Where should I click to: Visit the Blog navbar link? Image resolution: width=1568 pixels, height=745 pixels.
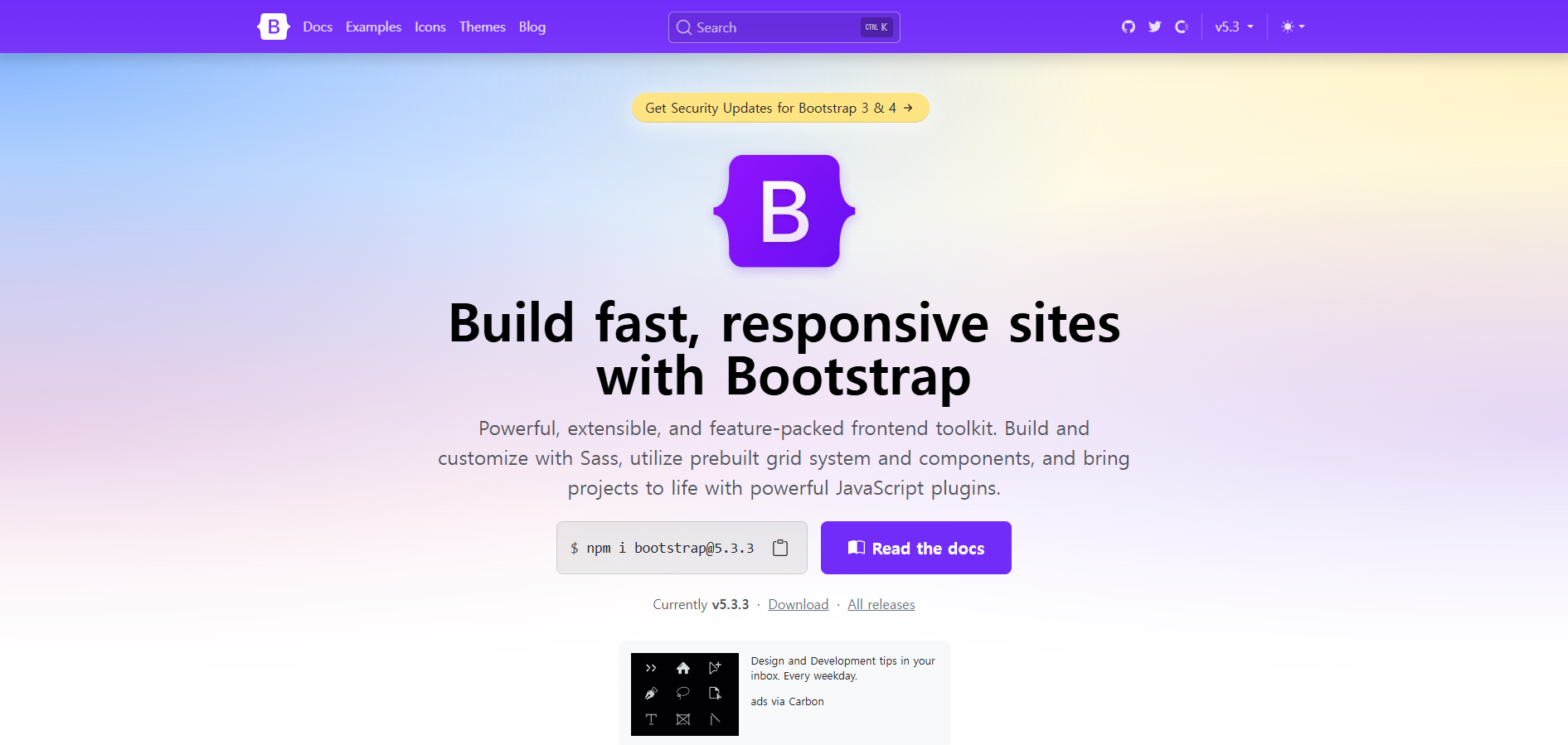[x=532, y=27]
